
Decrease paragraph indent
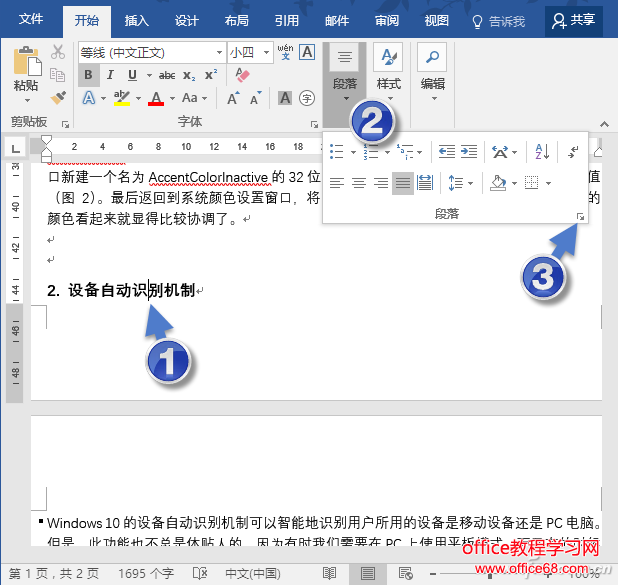click(446, 152)
